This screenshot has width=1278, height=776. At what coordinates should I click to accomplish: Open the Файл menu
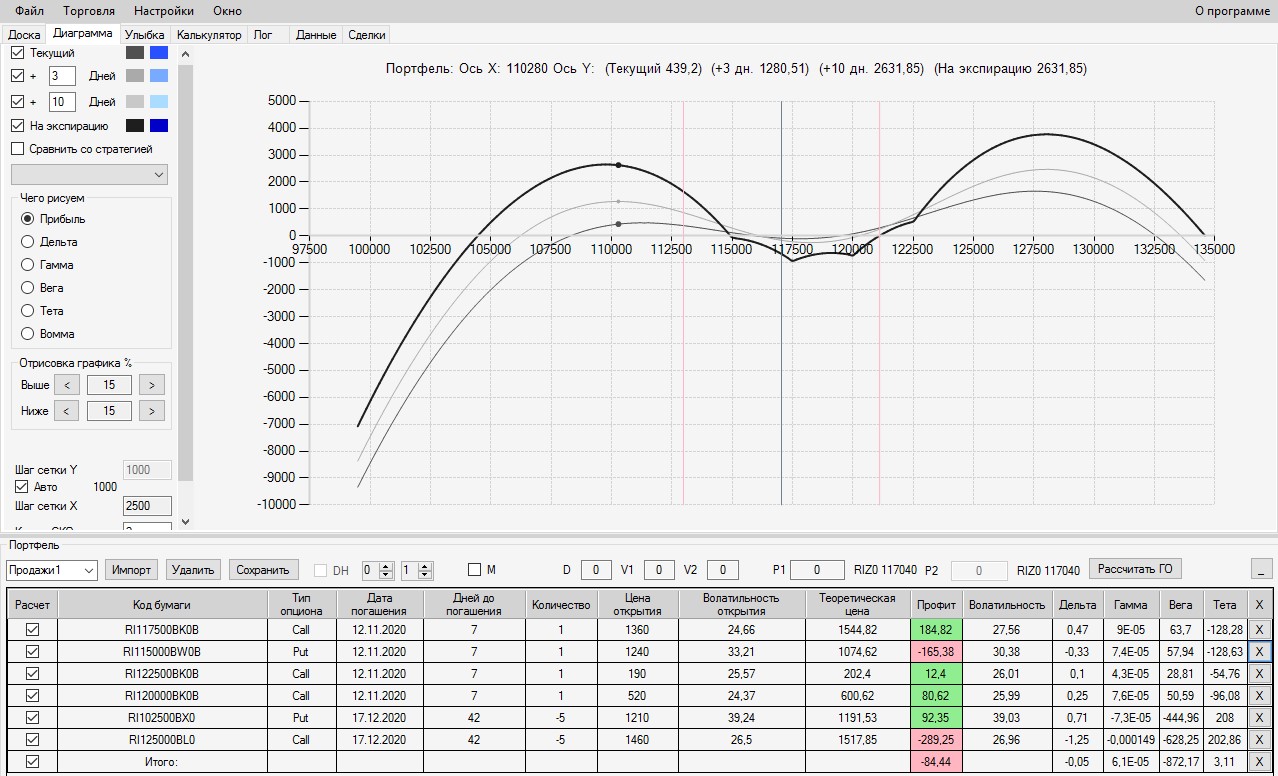pos(29,11)
